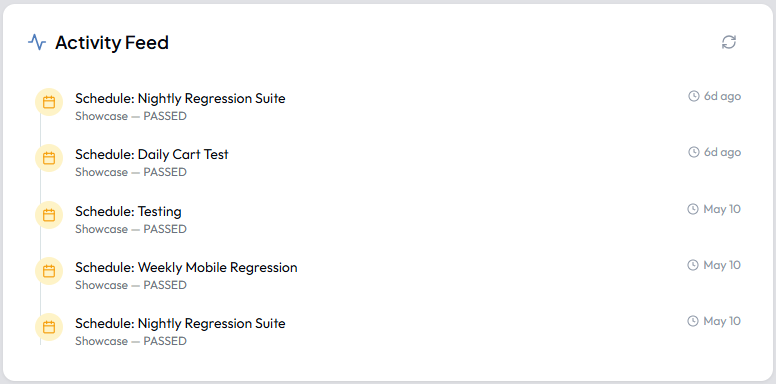Image resolution: width=776 pixels, height=384 pixels.
Task: Click calendar icon of 6d-ago Nightly Regression Suite
Action: (x=48, y=102)
